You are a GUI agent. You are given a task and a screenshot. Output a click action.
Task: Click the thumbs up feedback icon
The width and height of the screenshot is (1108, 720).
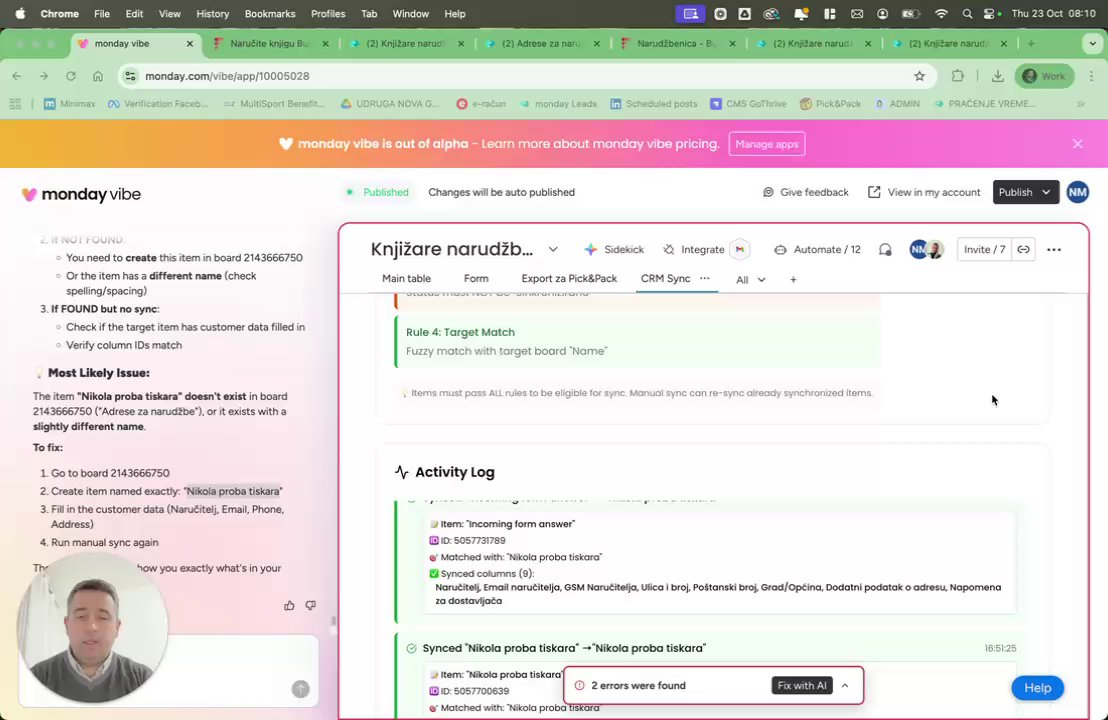point(289,606)
